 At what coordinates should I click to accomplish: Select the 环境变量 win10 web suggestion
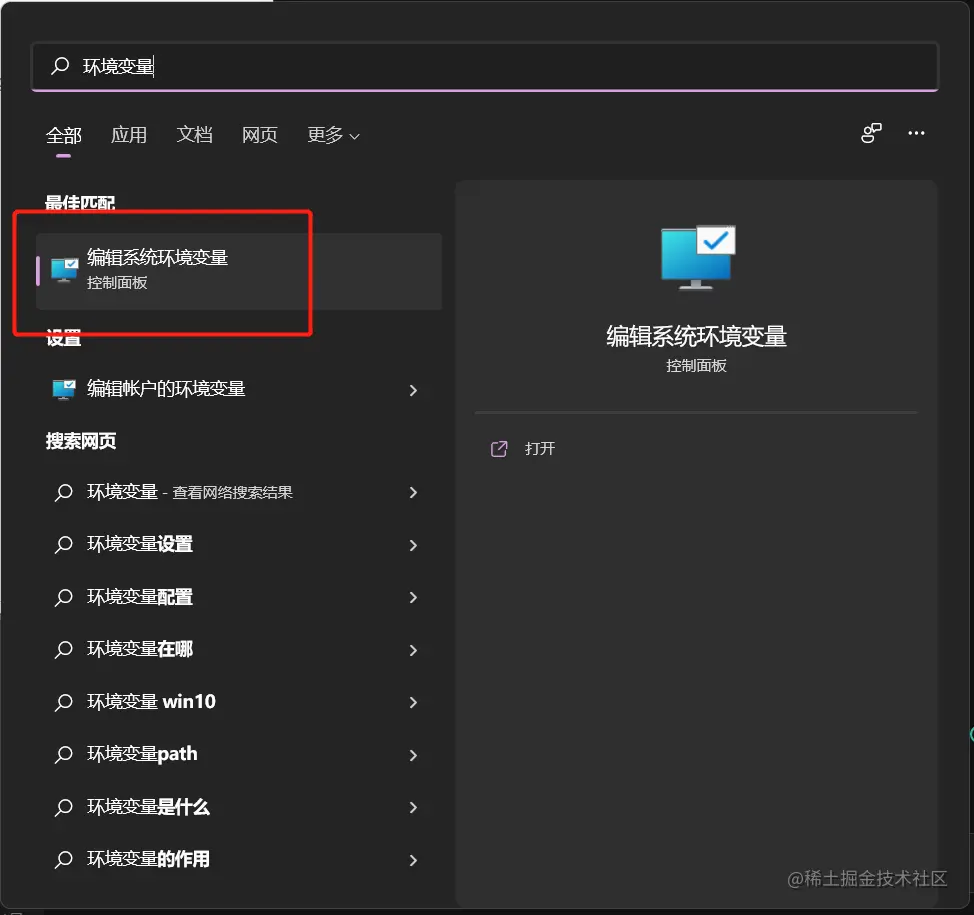(239, 702)
